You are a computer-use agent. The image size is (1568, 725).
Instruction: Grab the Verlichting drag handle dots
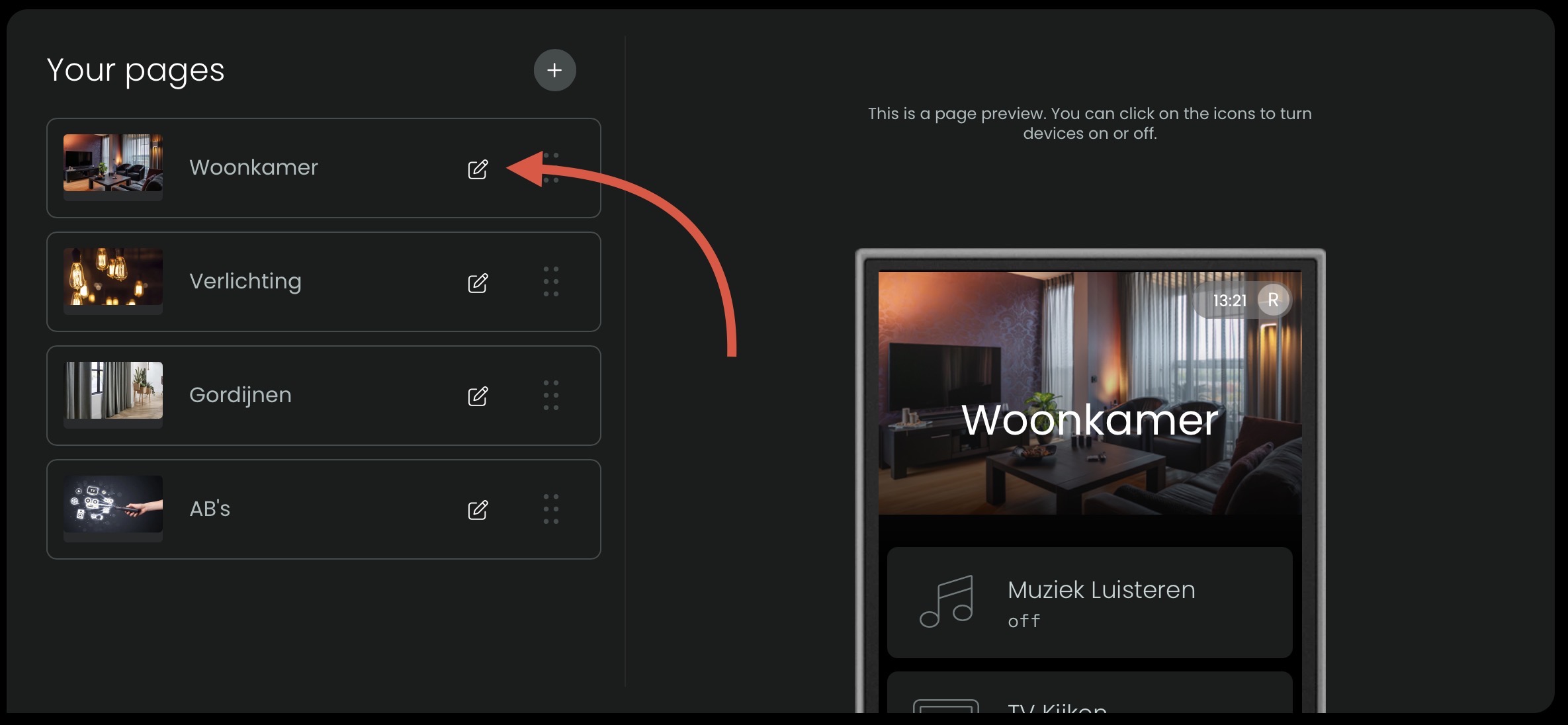click(x=551, y=281)
